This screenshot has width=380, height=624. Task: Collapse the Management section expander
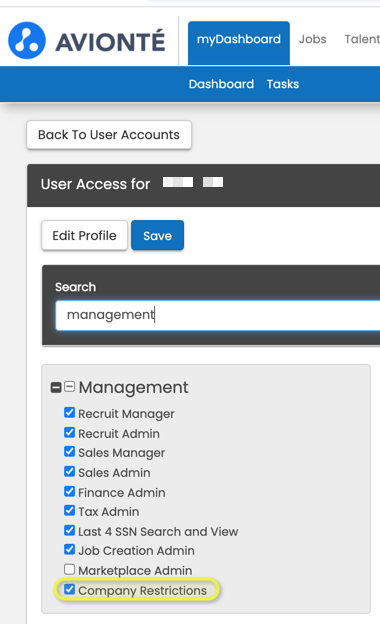[x=70, y=386]
